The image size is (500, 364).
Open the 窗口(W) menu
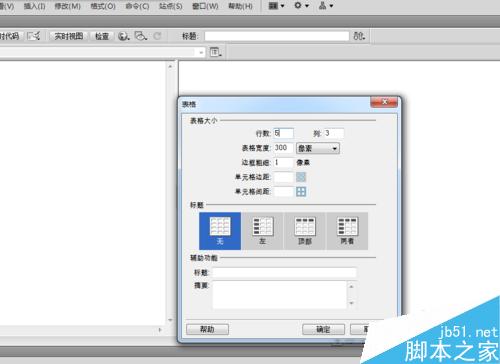[205, 6]
